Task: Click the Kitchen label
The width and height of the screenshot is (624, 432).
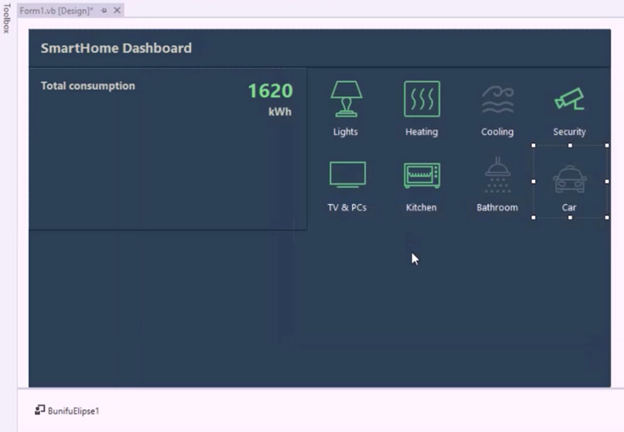Action: click(421, 207)
